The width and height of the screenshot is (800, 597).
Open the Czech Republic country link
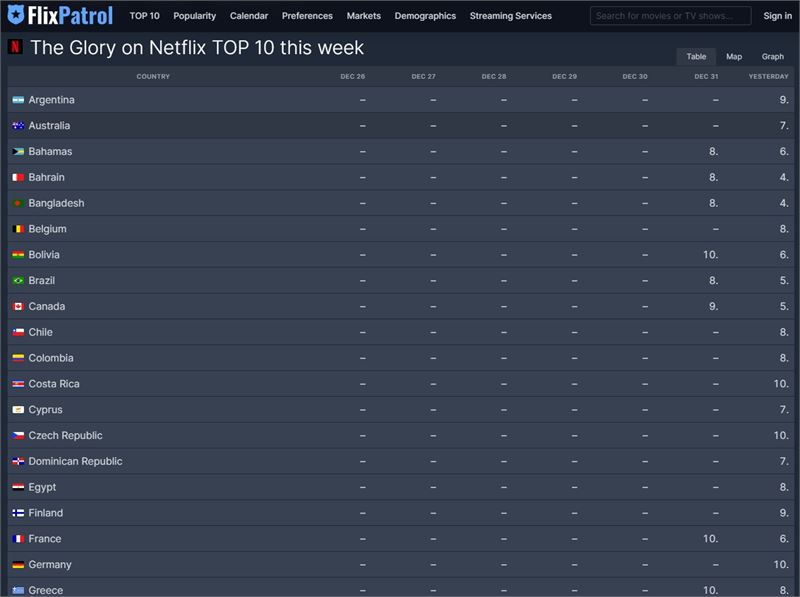(65, 436)
